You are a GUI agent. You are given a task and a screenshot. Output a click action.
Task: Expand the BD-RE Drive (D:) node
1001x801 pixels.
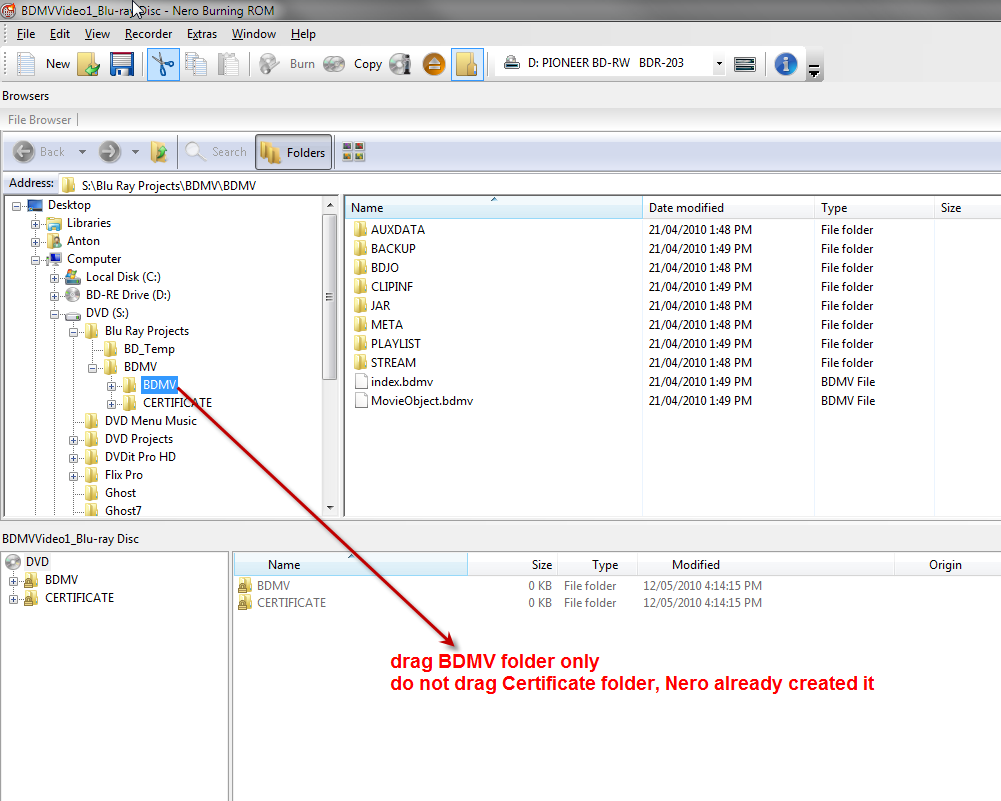[x=55, y=296]
